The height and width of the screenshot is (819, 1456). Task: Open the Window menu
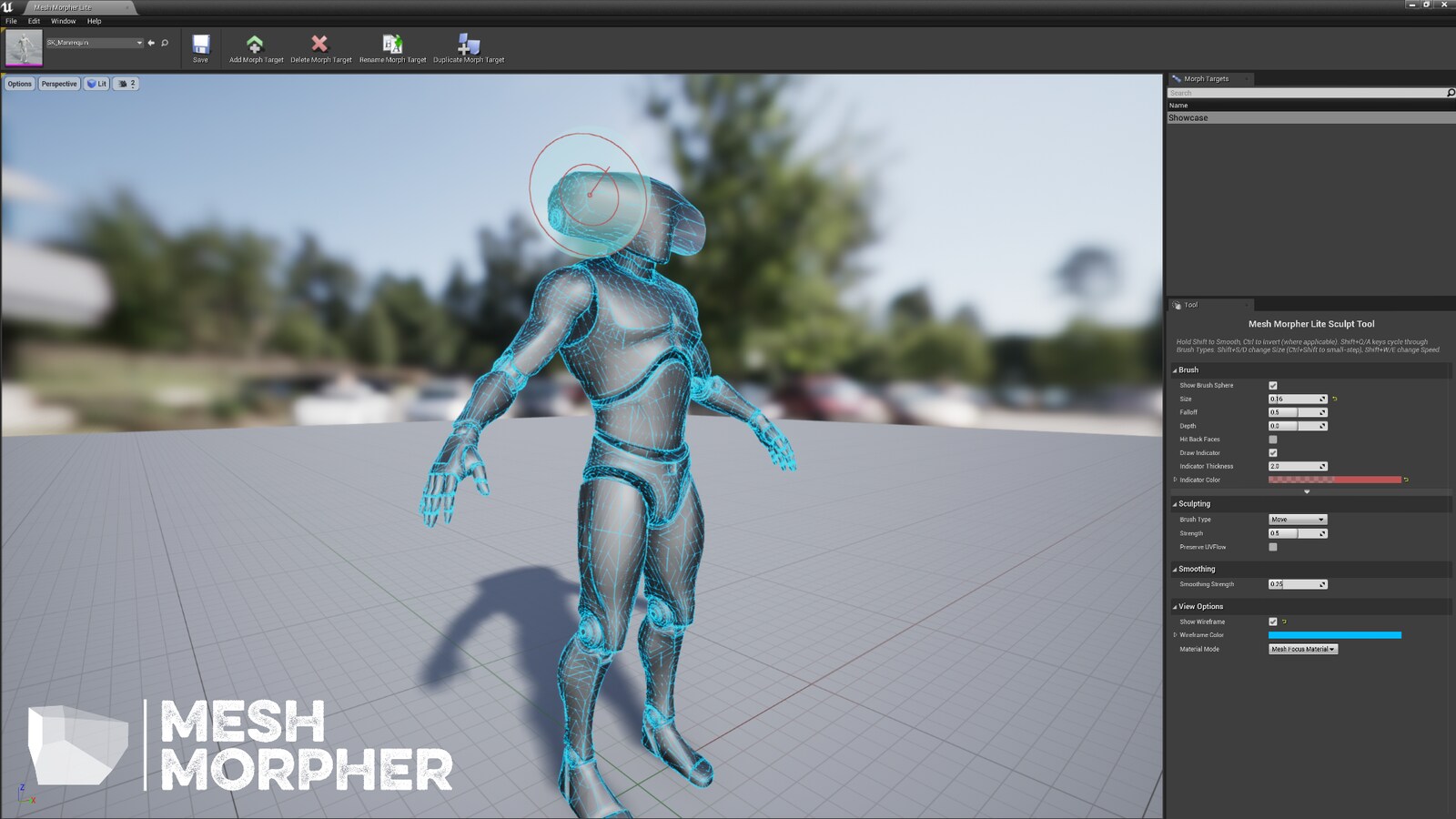coord(63,20)
